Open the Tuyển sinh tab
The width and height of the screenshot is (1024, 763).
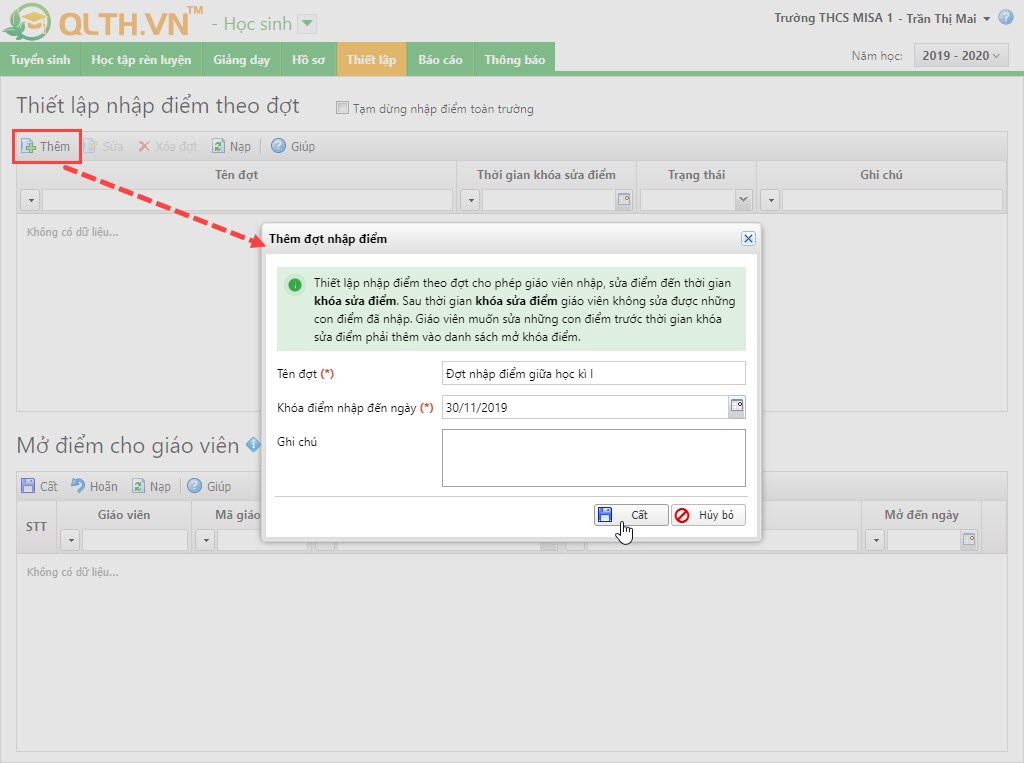pos(40,59)
